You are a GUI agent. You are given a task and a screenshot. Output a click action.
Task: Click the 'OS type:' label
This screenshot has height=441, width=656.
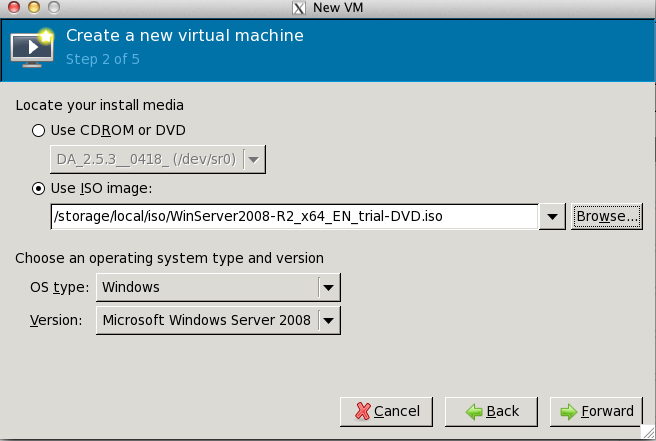[x=59, y=287]
